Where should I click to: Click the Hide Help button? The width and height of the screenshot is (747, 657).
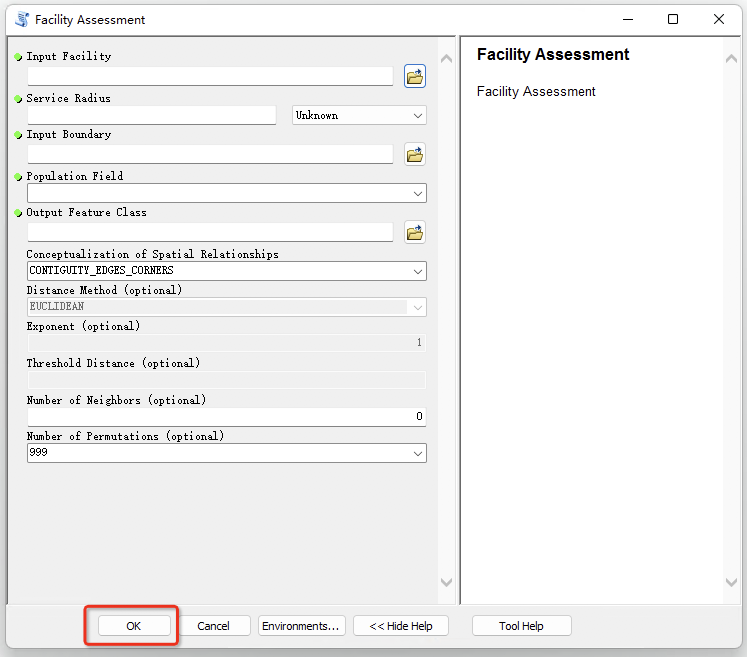point(400,626)
